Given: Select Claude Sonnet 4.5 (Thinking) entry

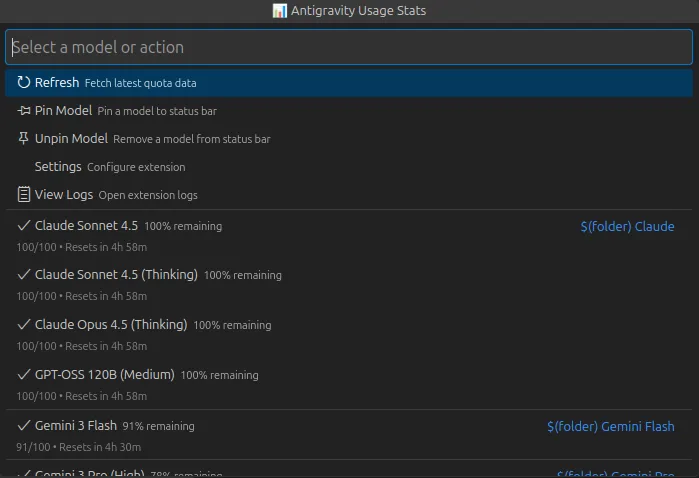Looking at the screenshot, I should [349, 284].
